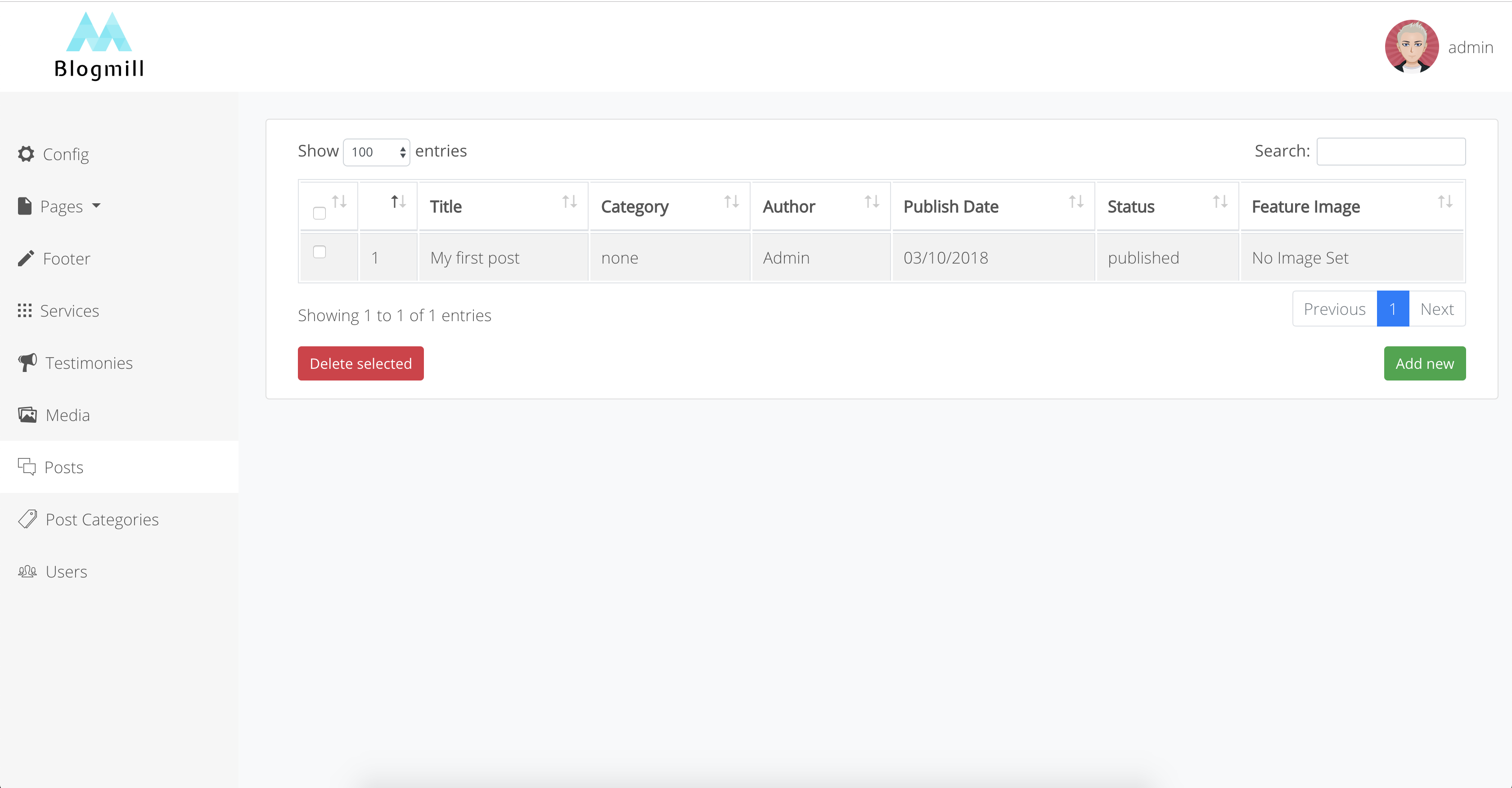Image resolution: width=1512 pixels, height=788 pixels.
Task: Click the Media picture icon
Action: (27, 415)
